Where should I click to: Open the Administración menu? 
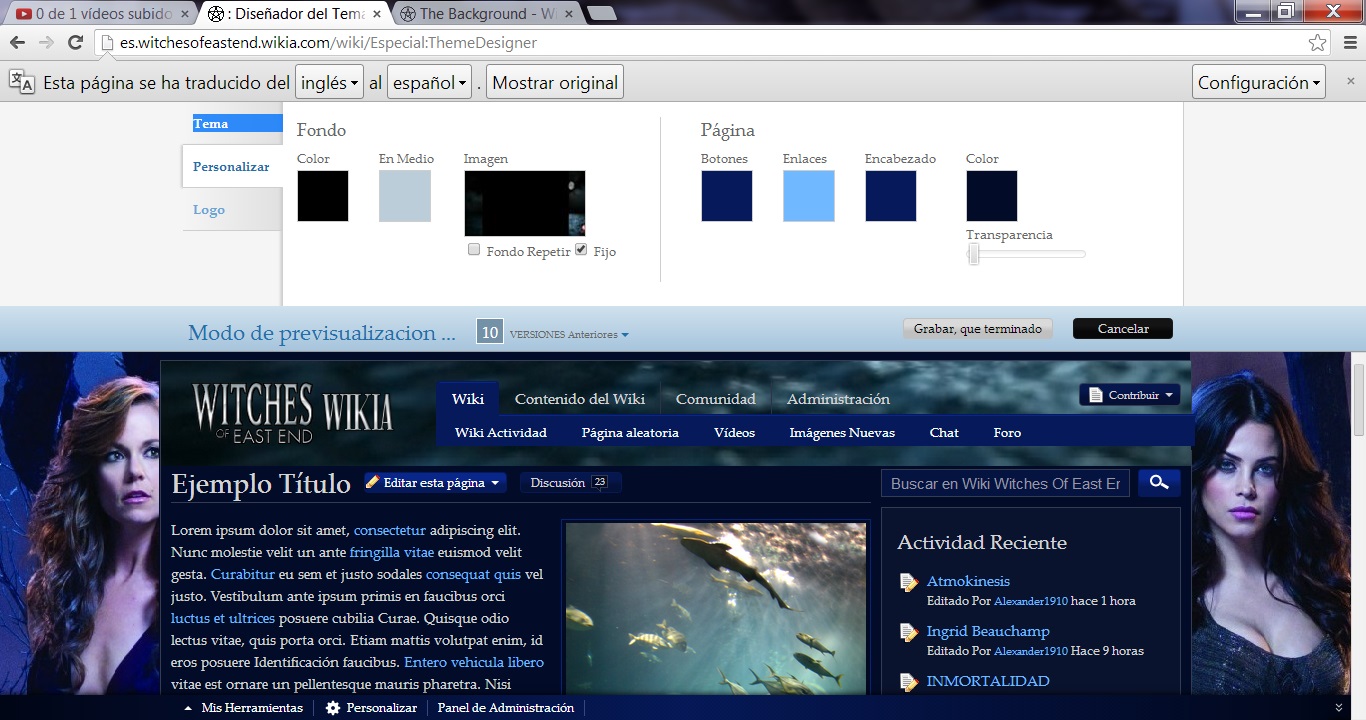click(838, 399)
